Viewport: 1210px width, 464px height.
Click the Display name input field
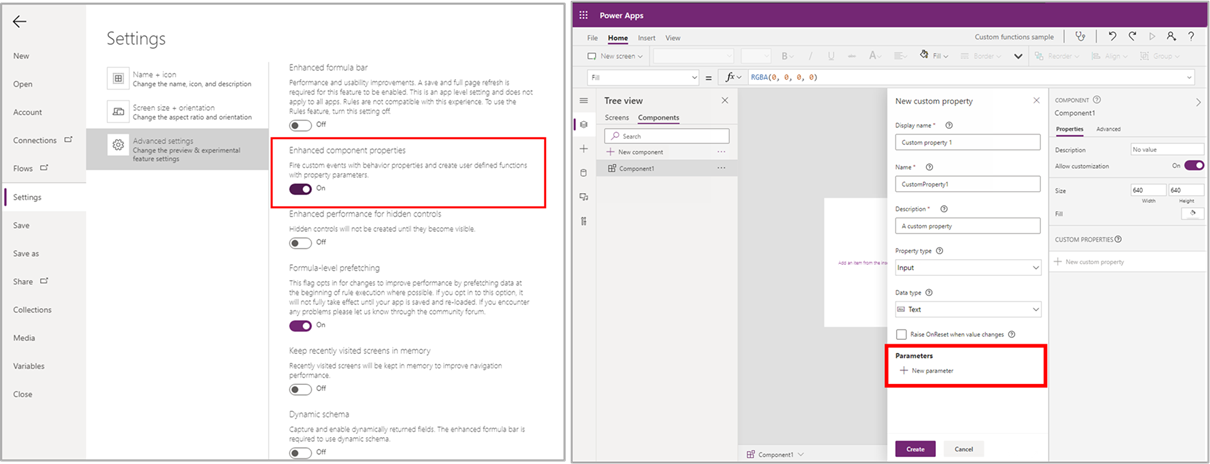[968, 143]
